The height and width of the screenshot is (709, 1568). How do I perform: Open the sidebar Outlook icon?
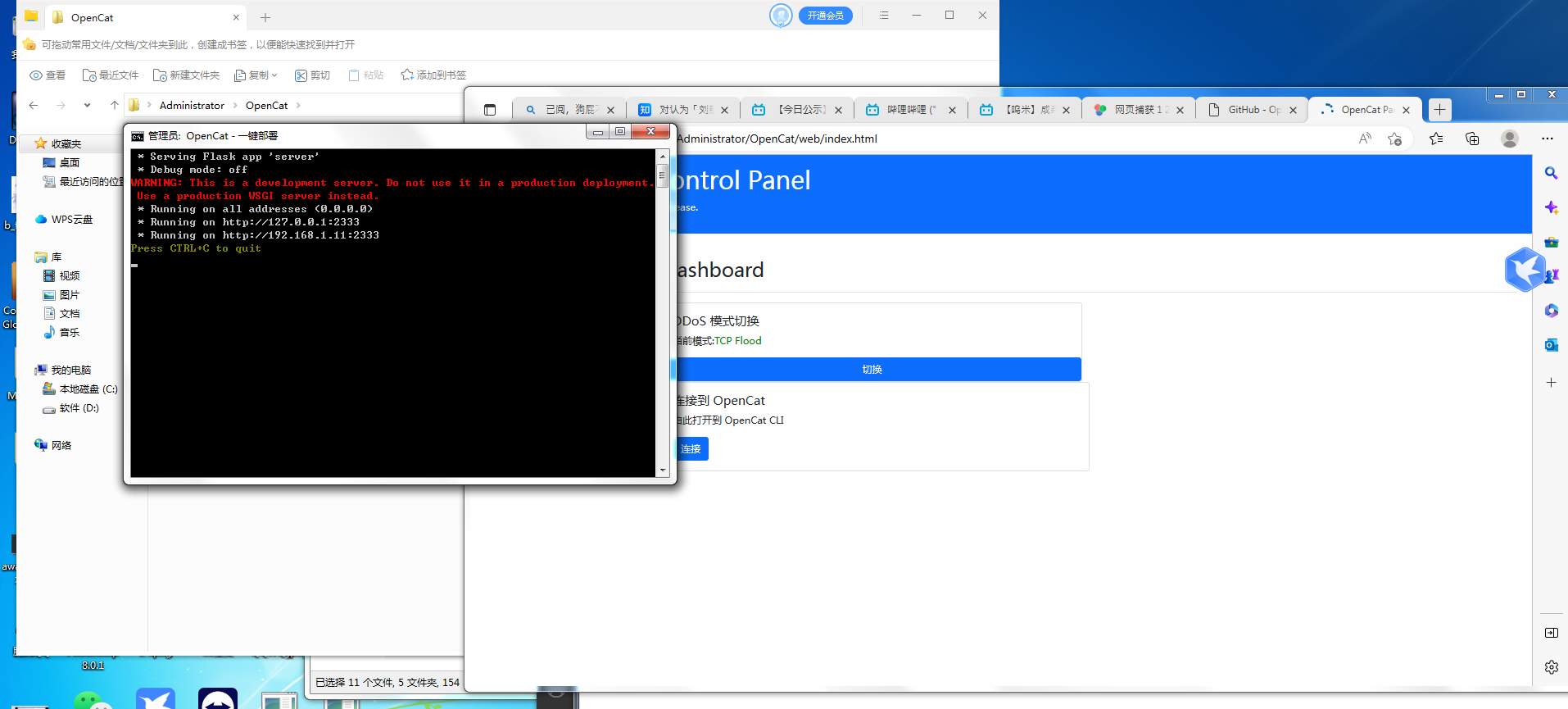(x=1551, y=345)
